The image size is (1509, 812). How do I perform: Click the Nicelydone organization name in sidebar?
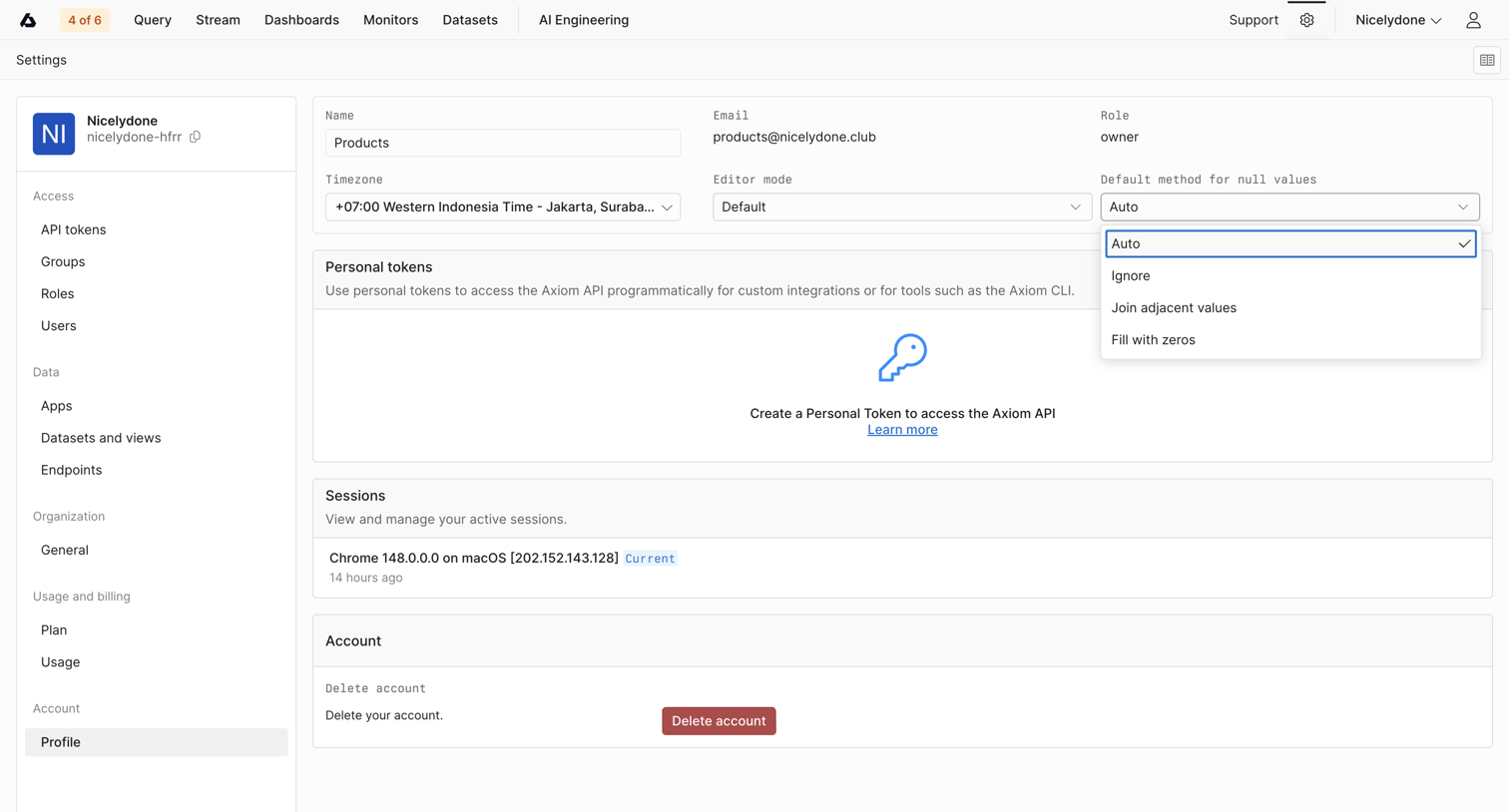(122, 121)
